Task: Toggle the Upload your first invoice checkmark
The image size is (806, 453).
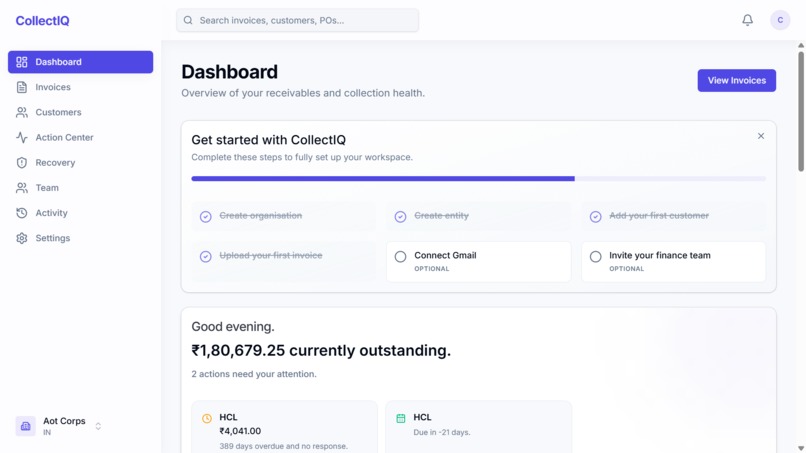Action: point(206,256)
